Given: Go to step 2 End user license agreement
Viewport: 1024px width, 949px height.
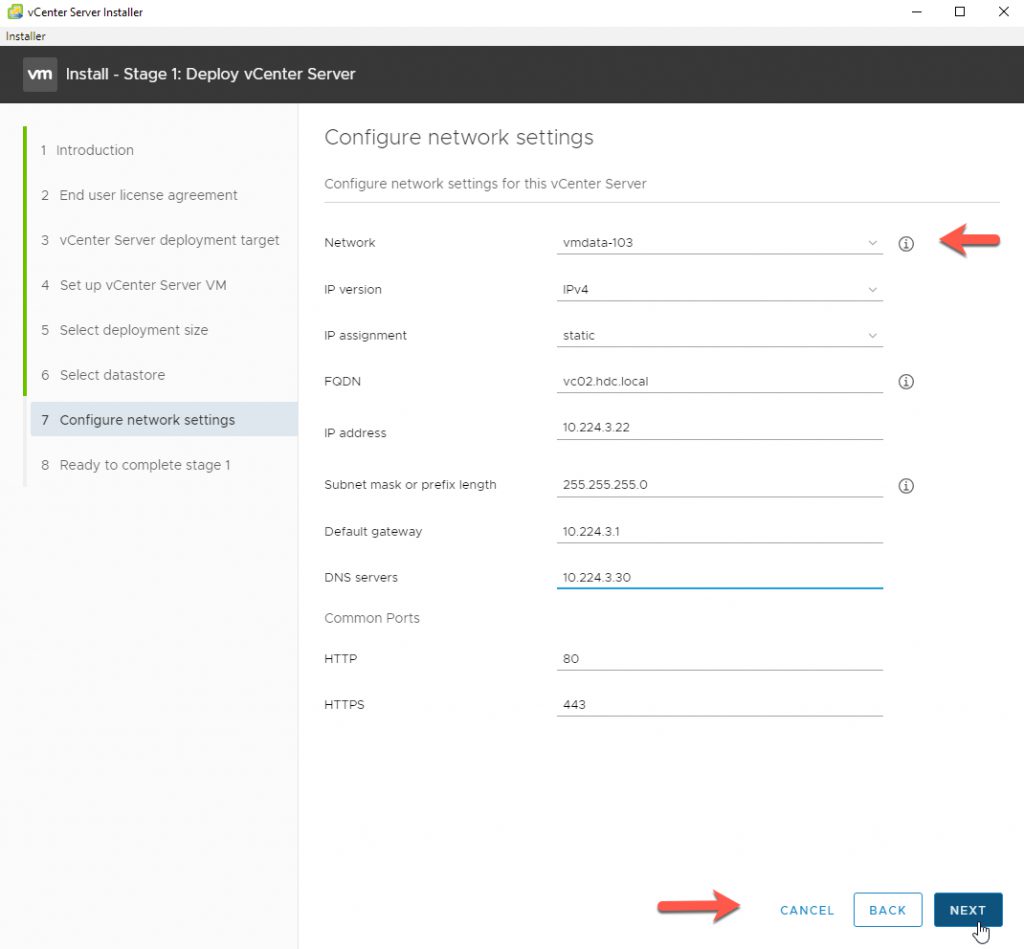Looking at the screenshot, I should [x=139, y=195].
